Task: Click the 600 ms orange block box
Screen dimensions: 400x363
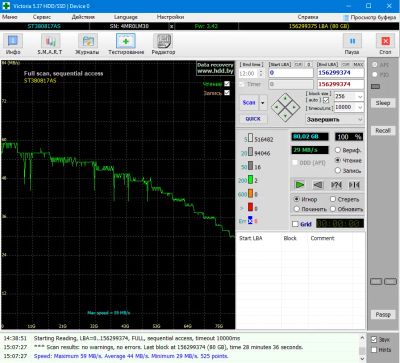Action: pos(250,194)
